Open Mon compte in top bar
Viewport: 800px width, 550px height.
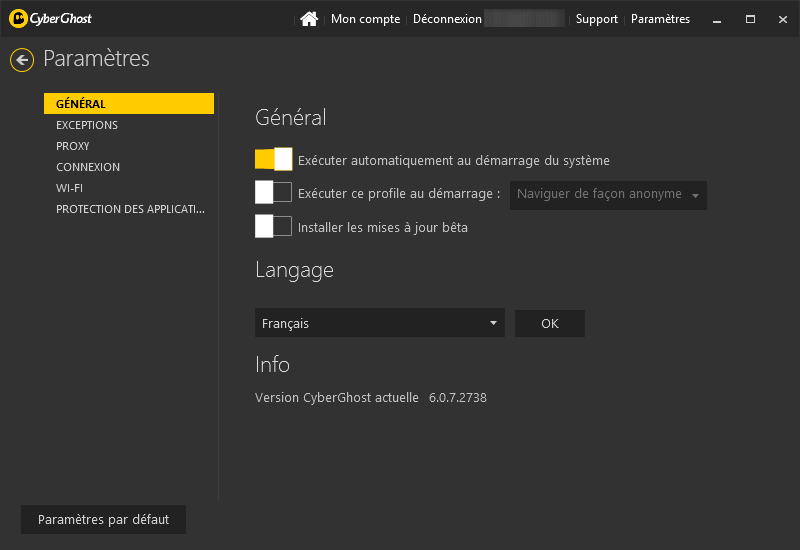pos(365,19)
